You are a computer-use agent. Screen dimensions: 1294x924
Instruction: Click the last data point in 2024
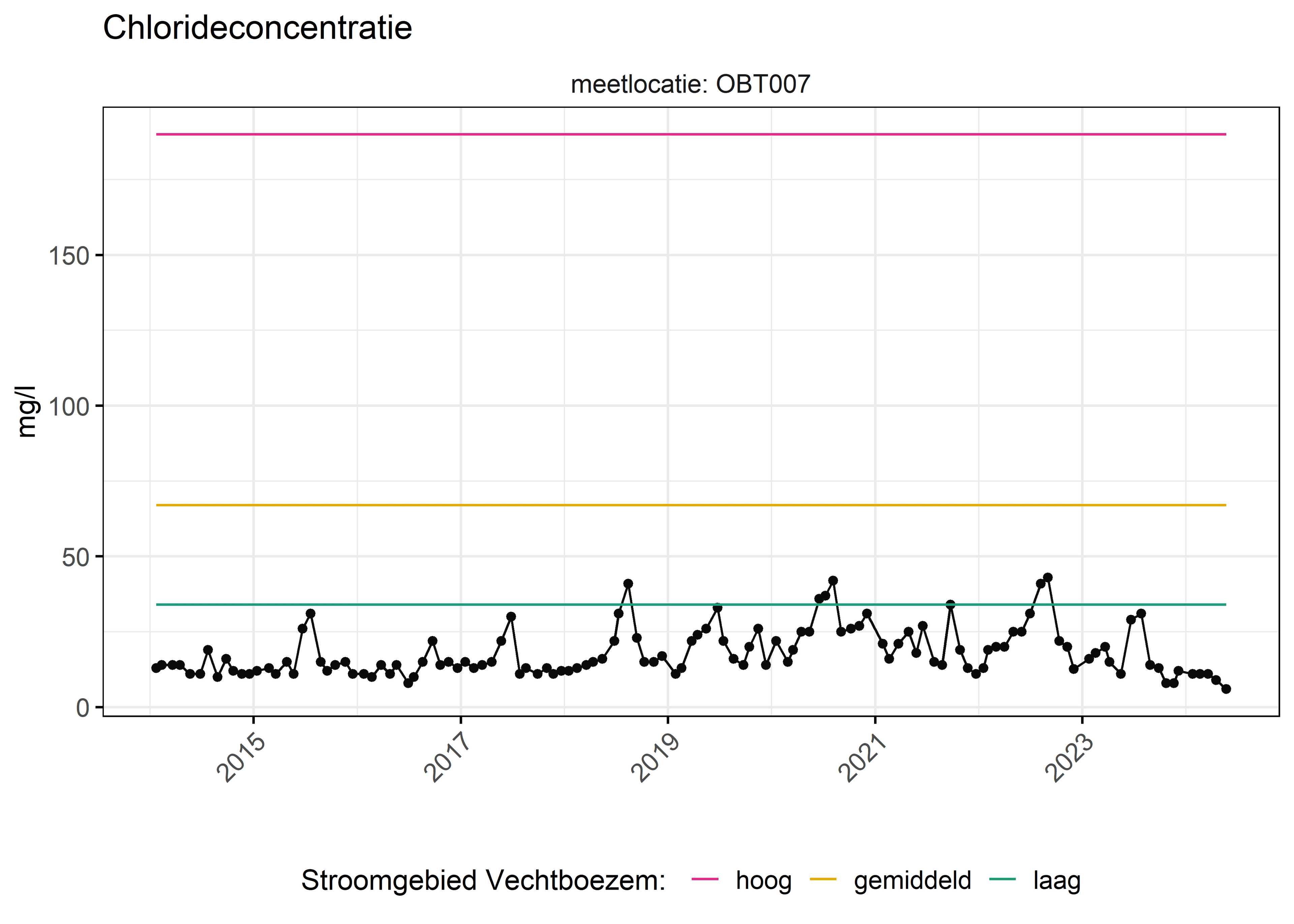click(1226, 689)
